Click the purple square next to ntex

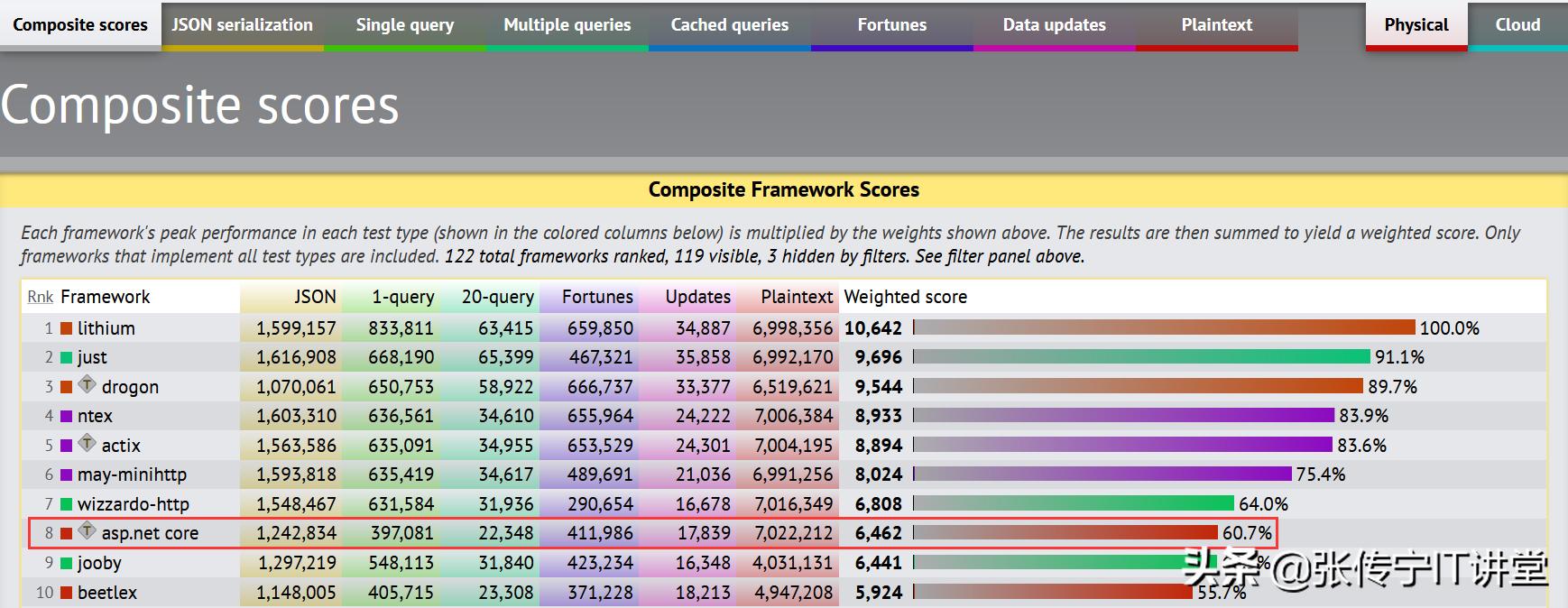pyautogui.click(x=66, y=416)
